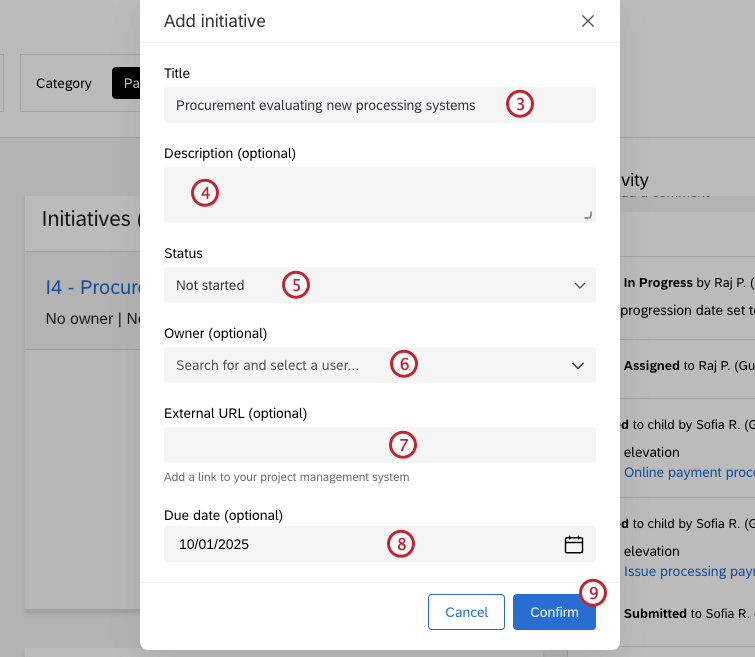Click the 10/01/2025 due date text

click(214, 545)
